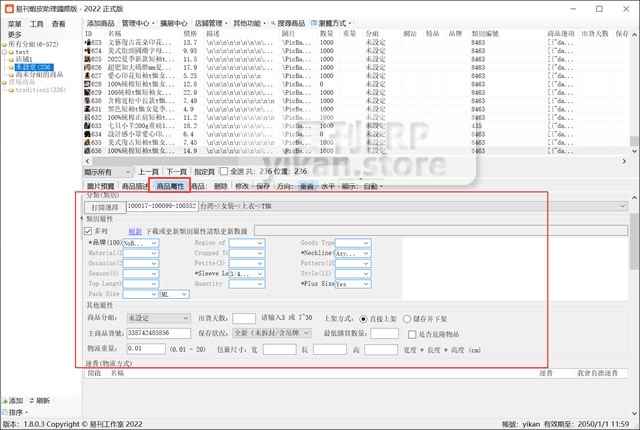640x430 pixels.
Task: Click the application icon in title bar
Action: 7,7
